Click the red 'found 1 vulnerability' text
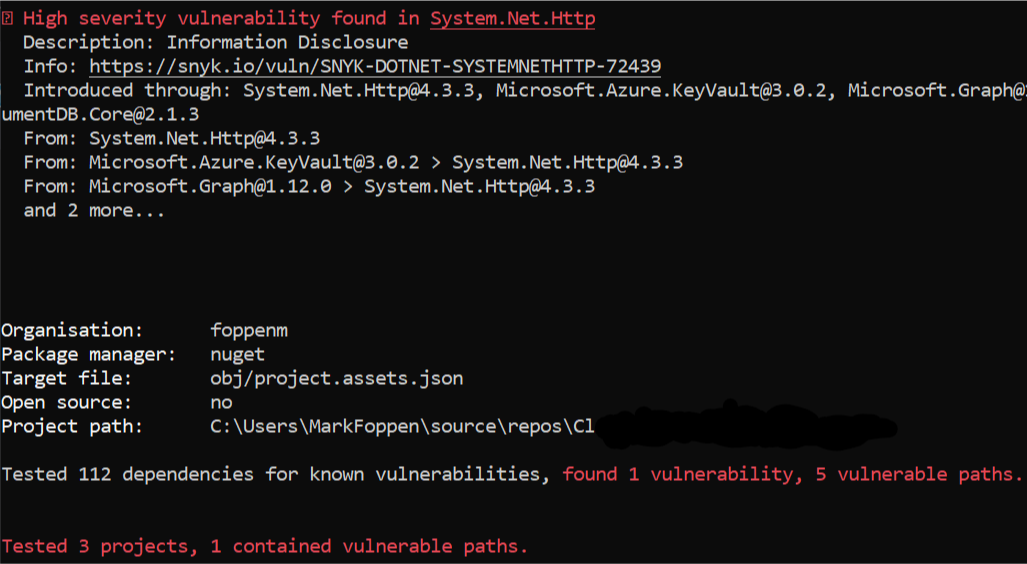1027x564 pixels. click(x=677, y=474)
